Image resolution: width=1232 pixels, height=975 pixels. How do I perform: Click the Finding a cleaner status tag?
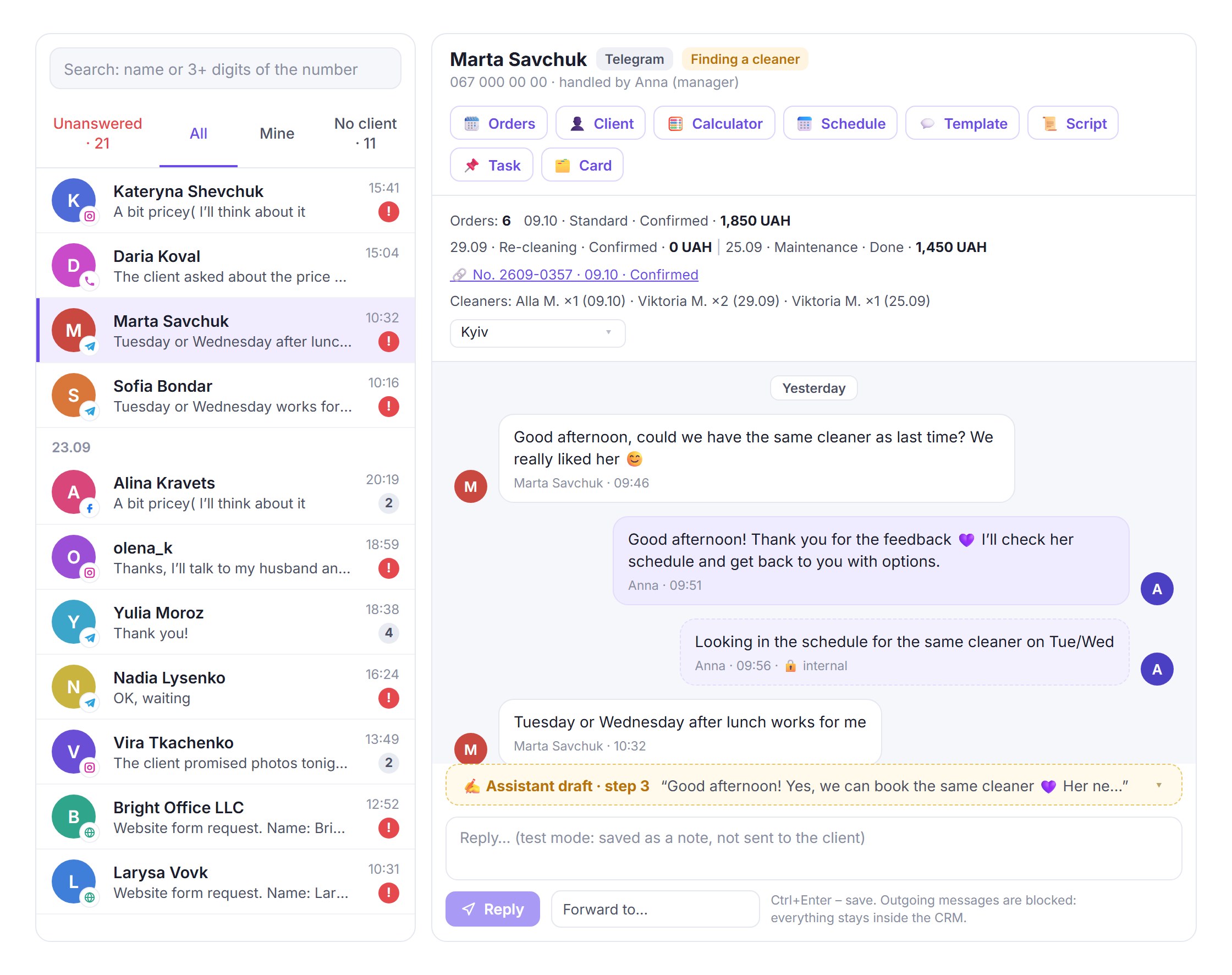pyautogui.click(x=745, y=59)
